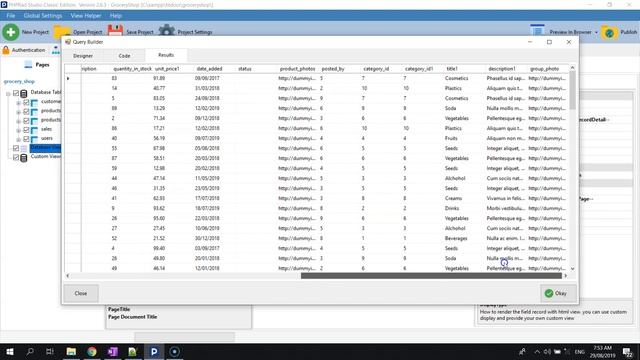Open the Preview In Browser dropdown arrow
The image size is (640, 360).
596,32
